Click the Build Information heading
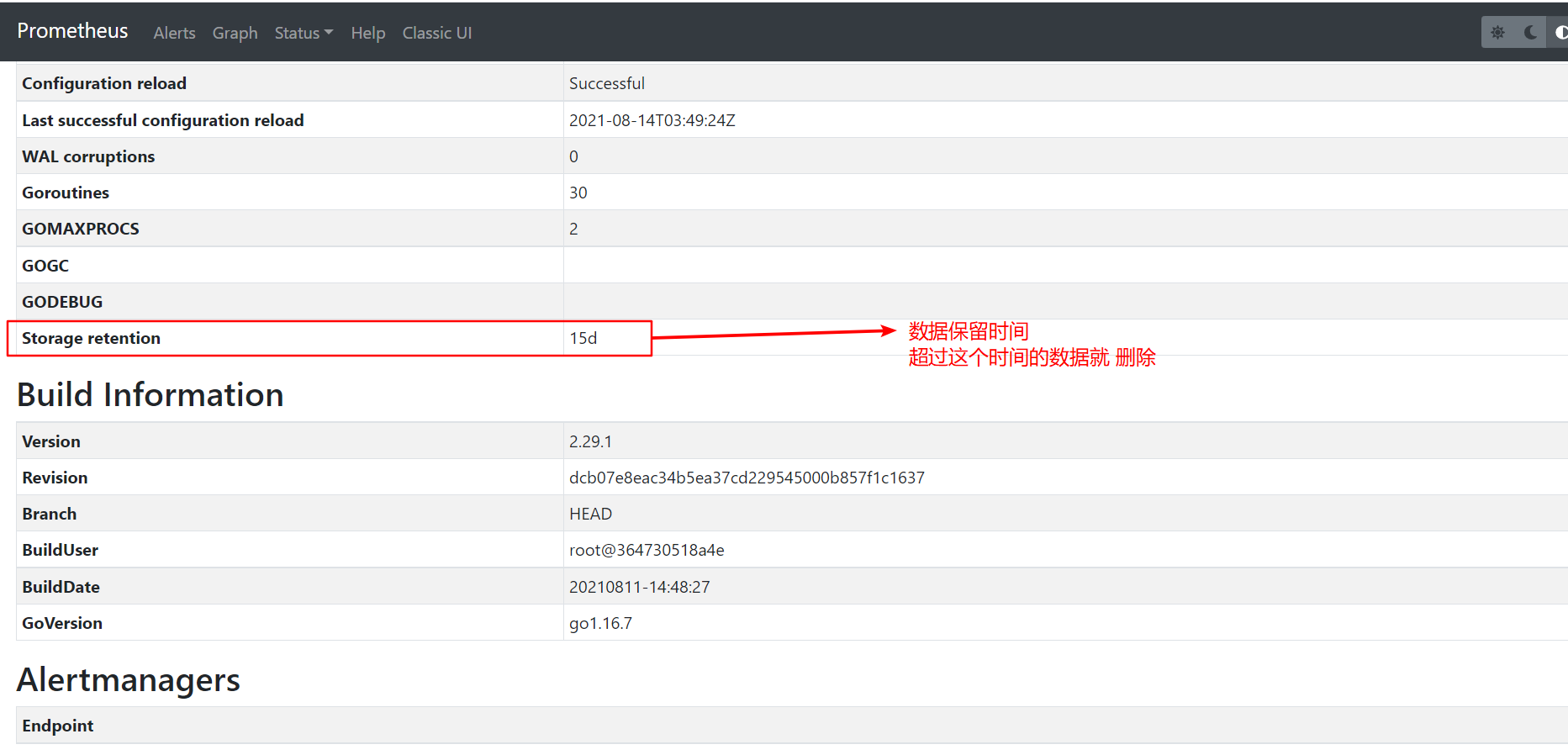 [x=150, y=394]
